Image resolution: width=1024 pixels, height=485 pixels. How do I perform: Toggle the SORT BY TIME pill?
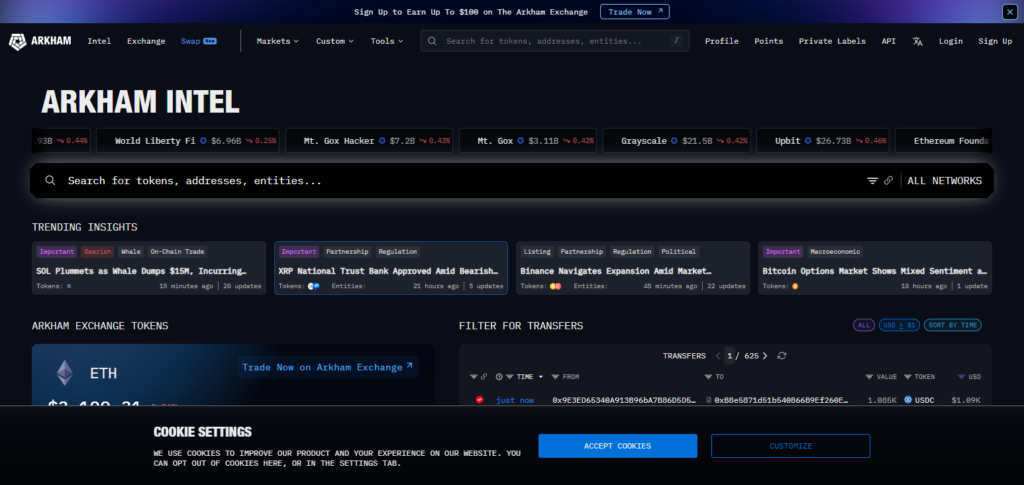coord(953,326)
